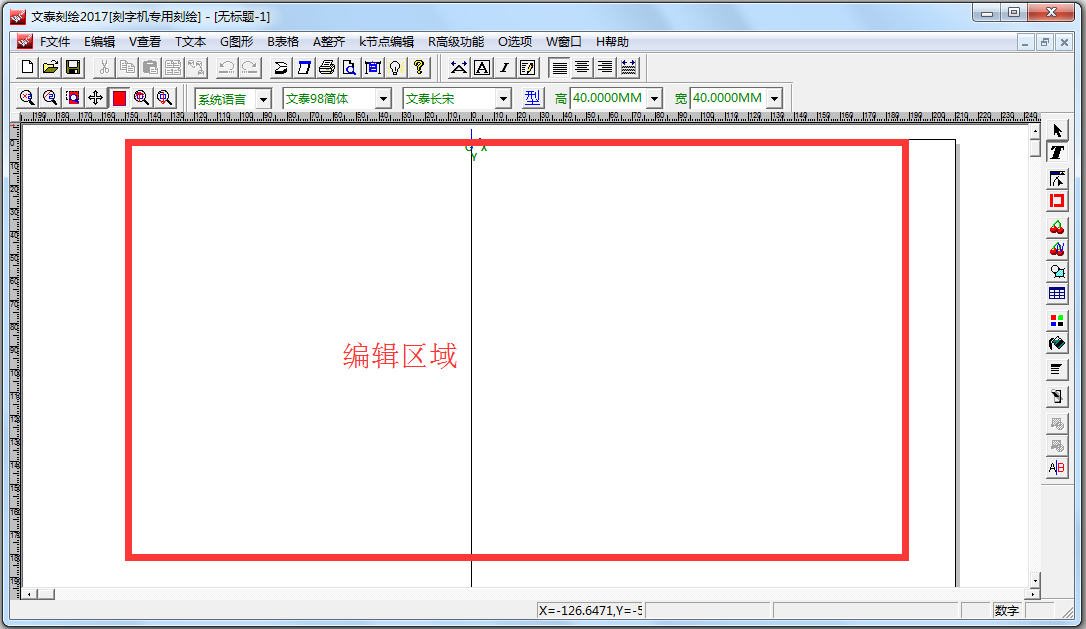Click the character spacing icon with blue arrows

[459, 67]
